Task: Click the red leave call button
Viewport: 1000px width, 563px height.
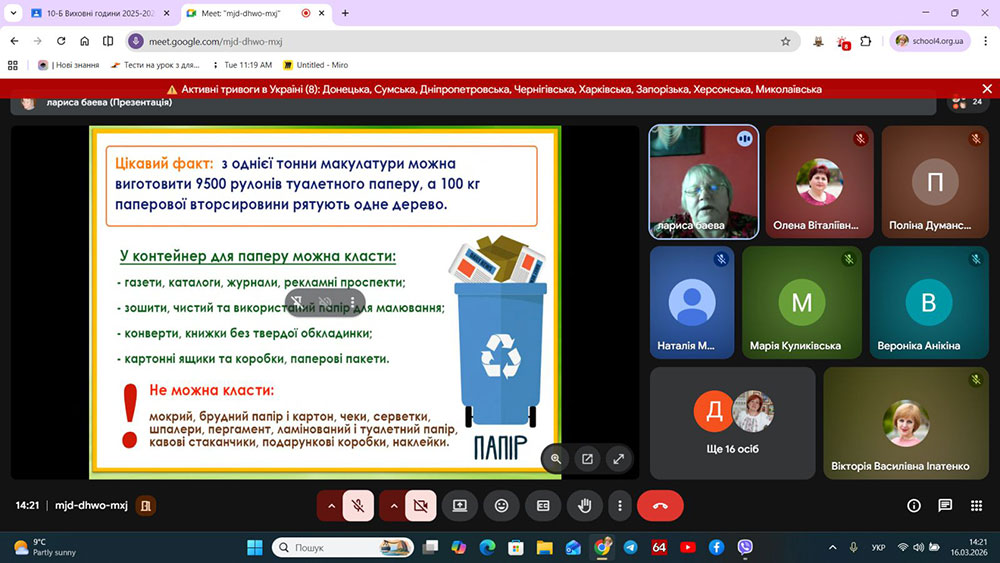Action: click(660, 506)
